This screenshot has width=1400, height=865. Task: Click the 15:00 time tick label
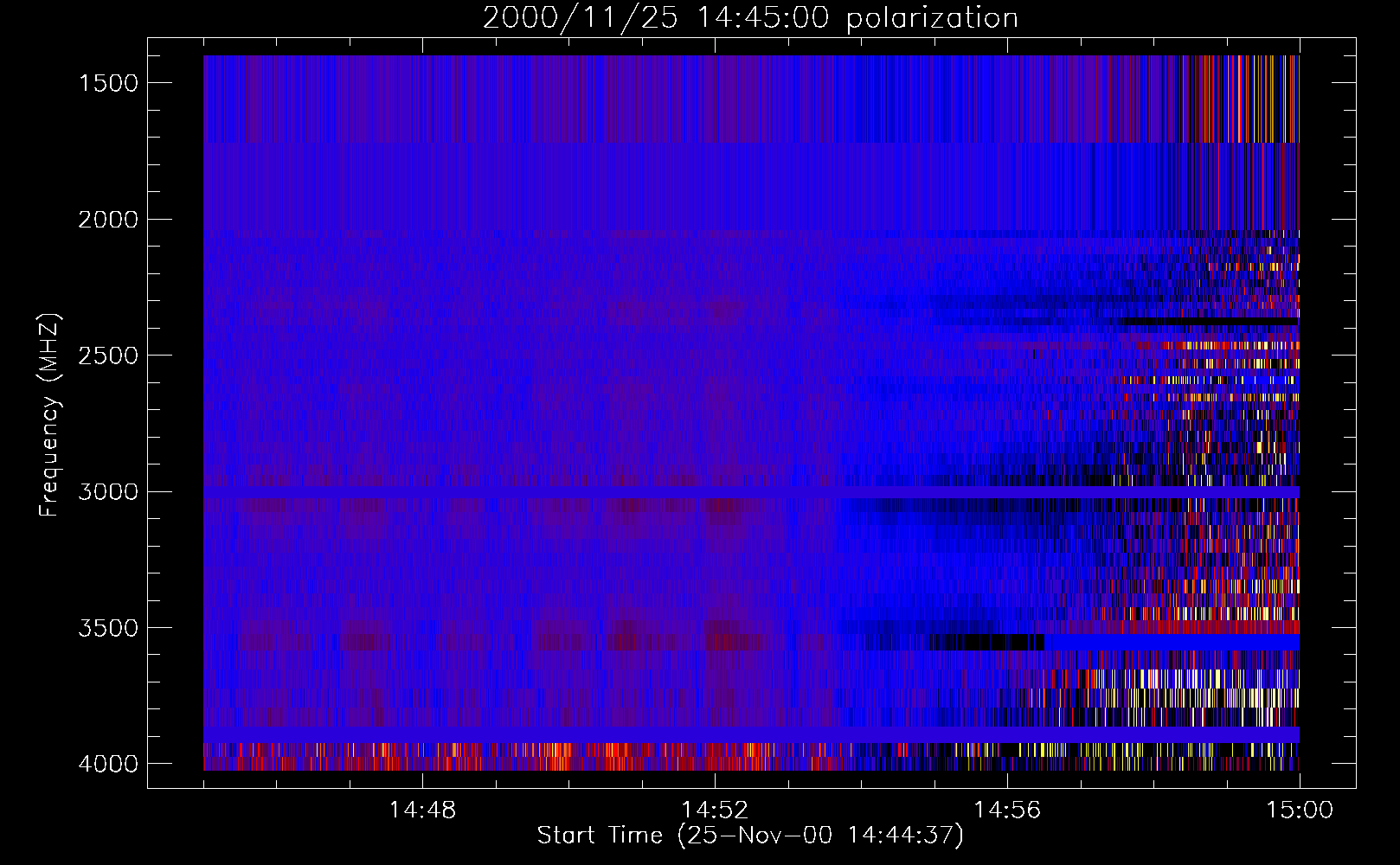(x=1300, y=811)
